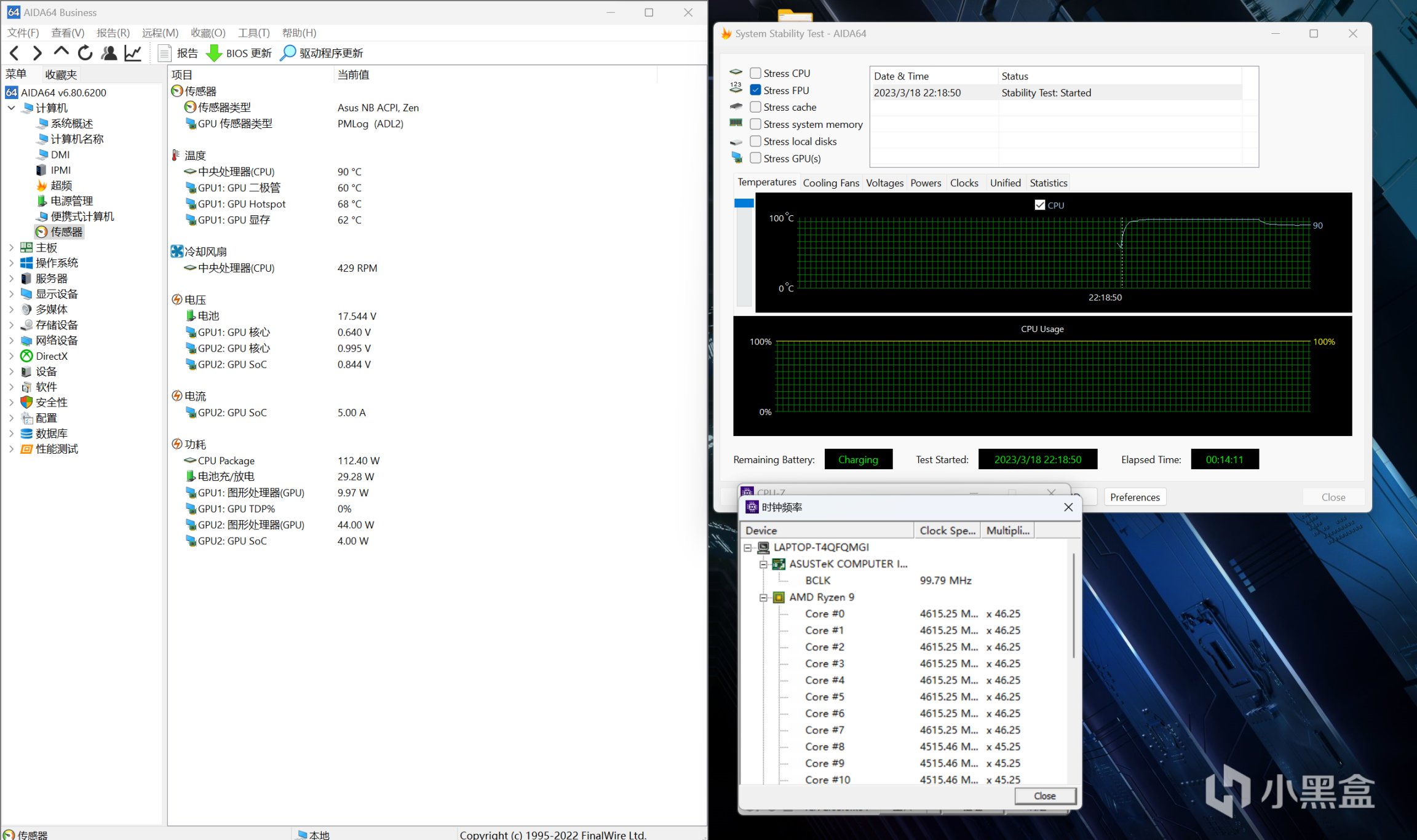This screenshot has width=1417, height=840.
Task: Click the Refresh icon in AIDA64 toolbar
Action: coord(85,53)
